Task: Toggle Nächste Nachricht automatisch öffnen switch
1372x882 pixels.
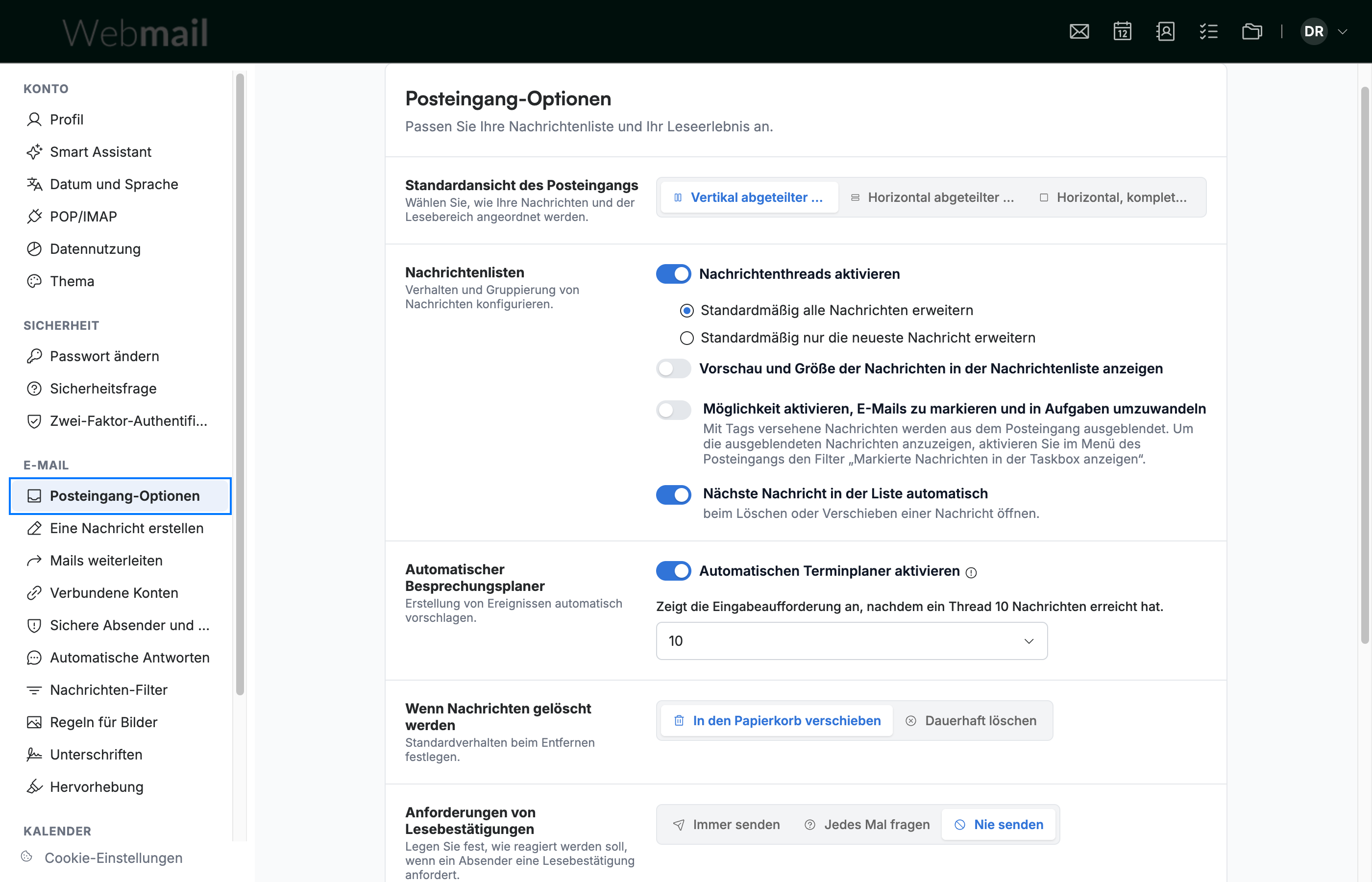Action: click(673, 494)
